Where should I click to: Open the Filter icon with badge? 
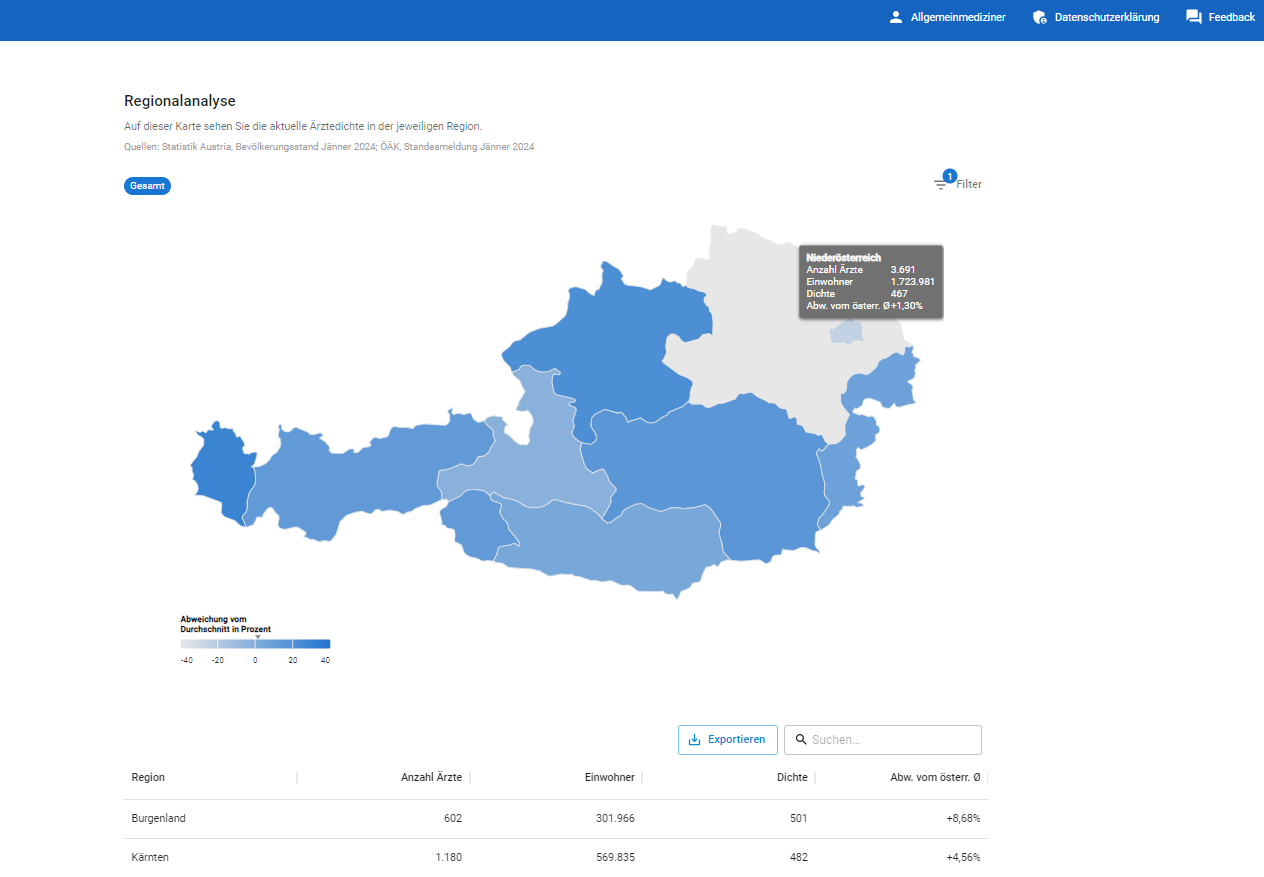(x=941, y=184)
